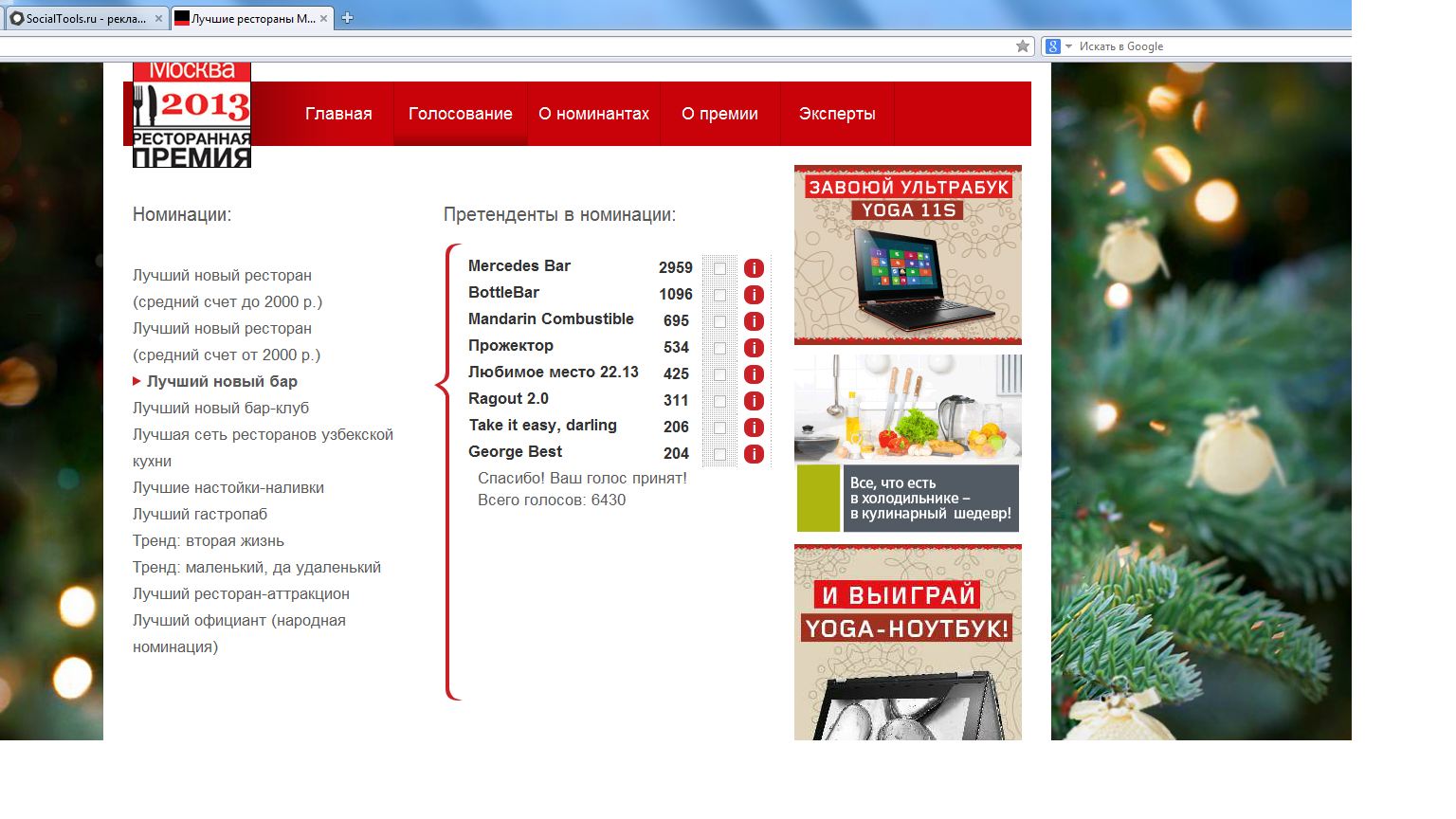Click the Google search engine icon
Screen dimensions: 1456x819
[x=1052, y=46]
